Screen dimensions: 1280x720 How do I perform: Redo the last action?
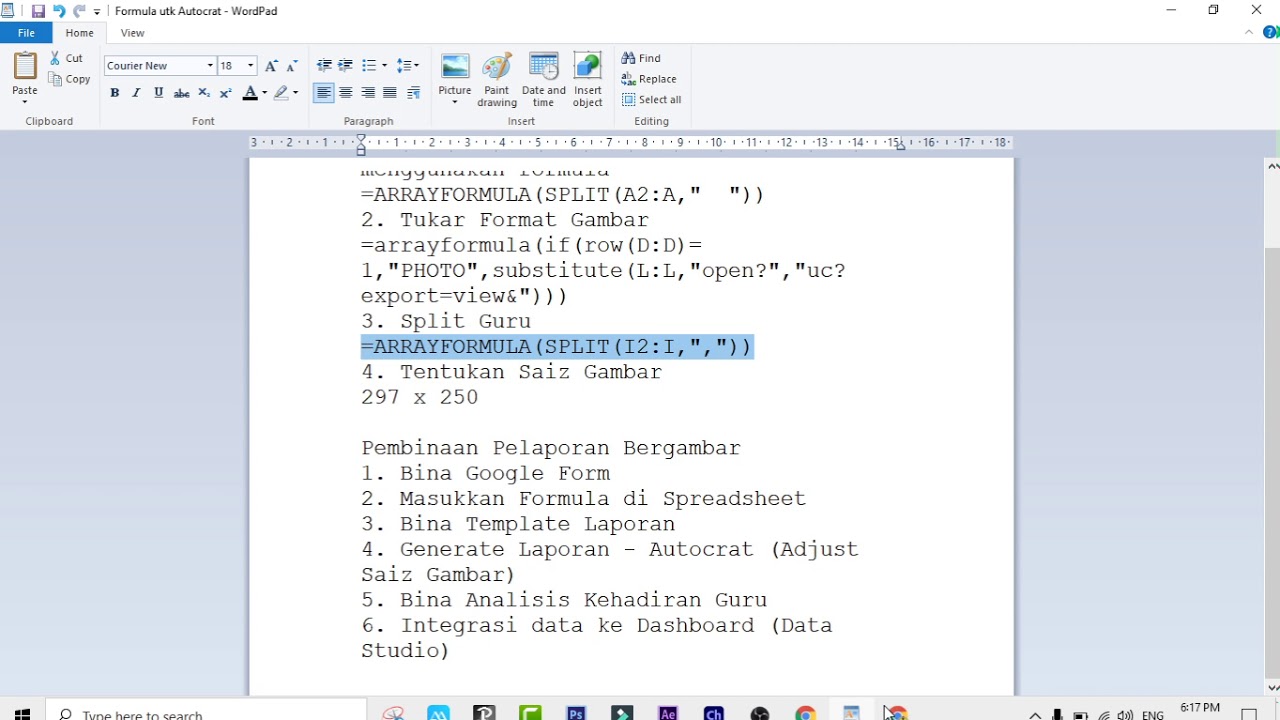tap(79, 11)
